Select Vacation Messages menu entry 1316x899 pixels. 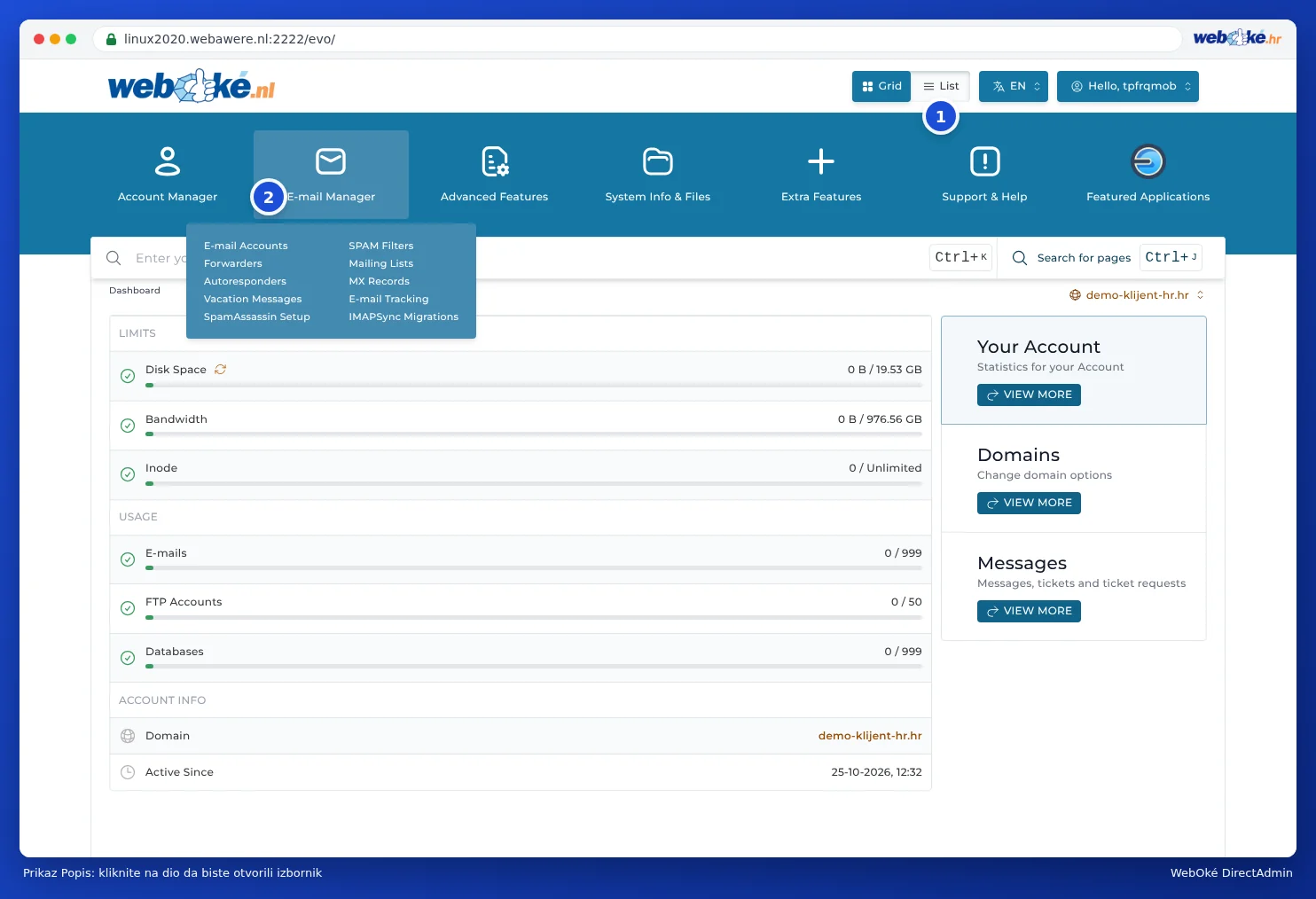pyautogui.click(x=253, y=299)
